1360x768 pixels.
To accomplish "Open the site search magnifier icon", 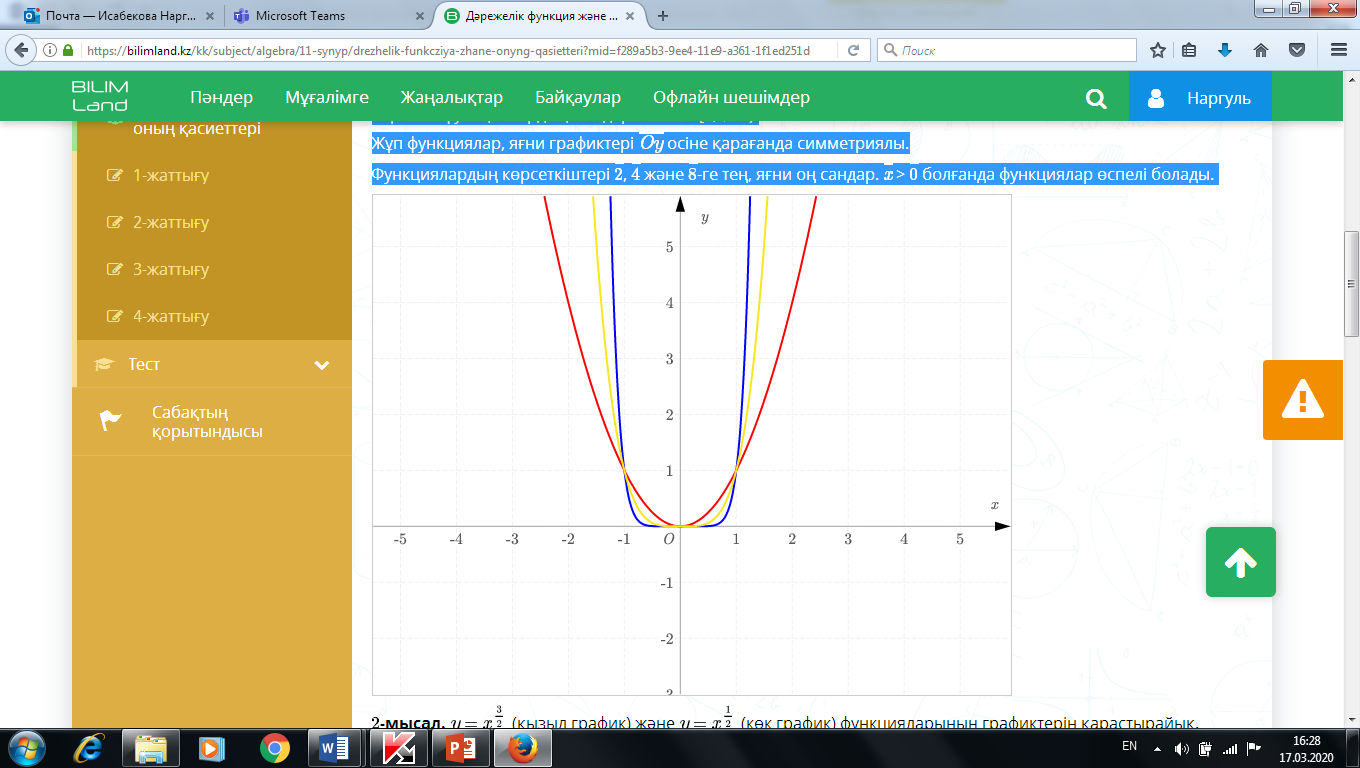I will [1096, 98].
